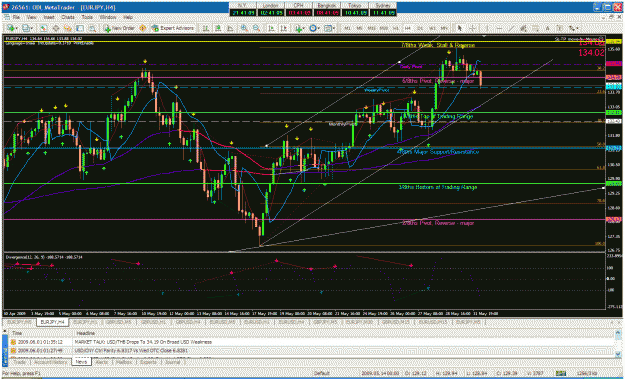Switch timeframe to M30

coord(384,28)
